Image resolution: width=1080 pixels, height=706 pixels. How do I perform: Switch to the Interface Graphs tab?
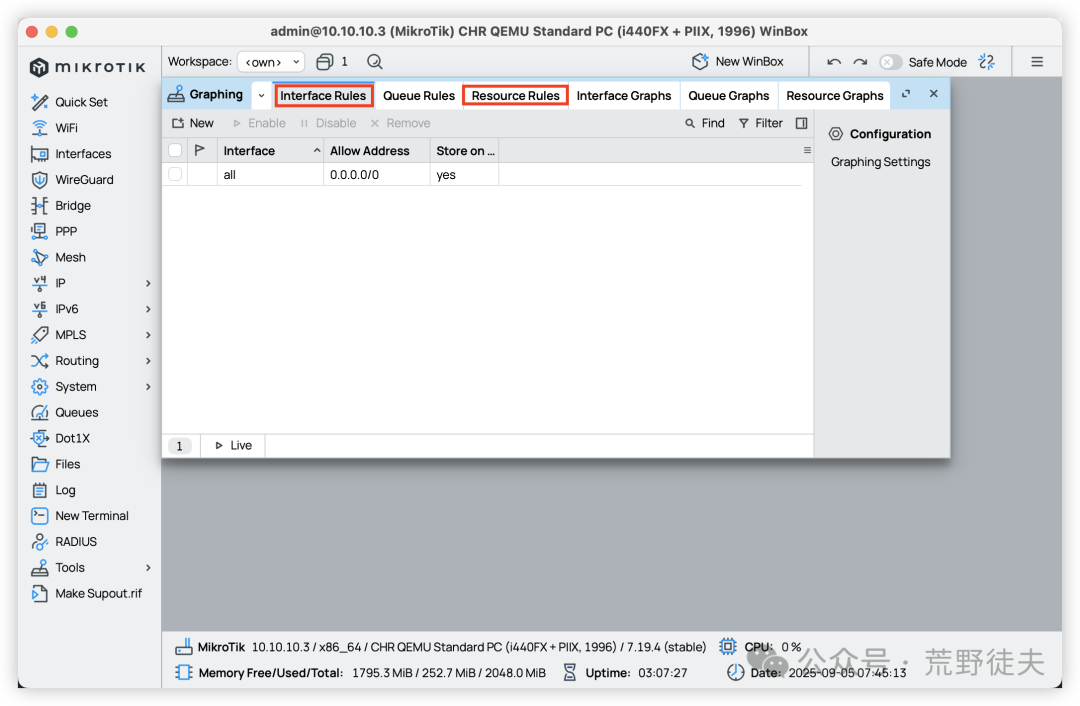coord(623,96)
